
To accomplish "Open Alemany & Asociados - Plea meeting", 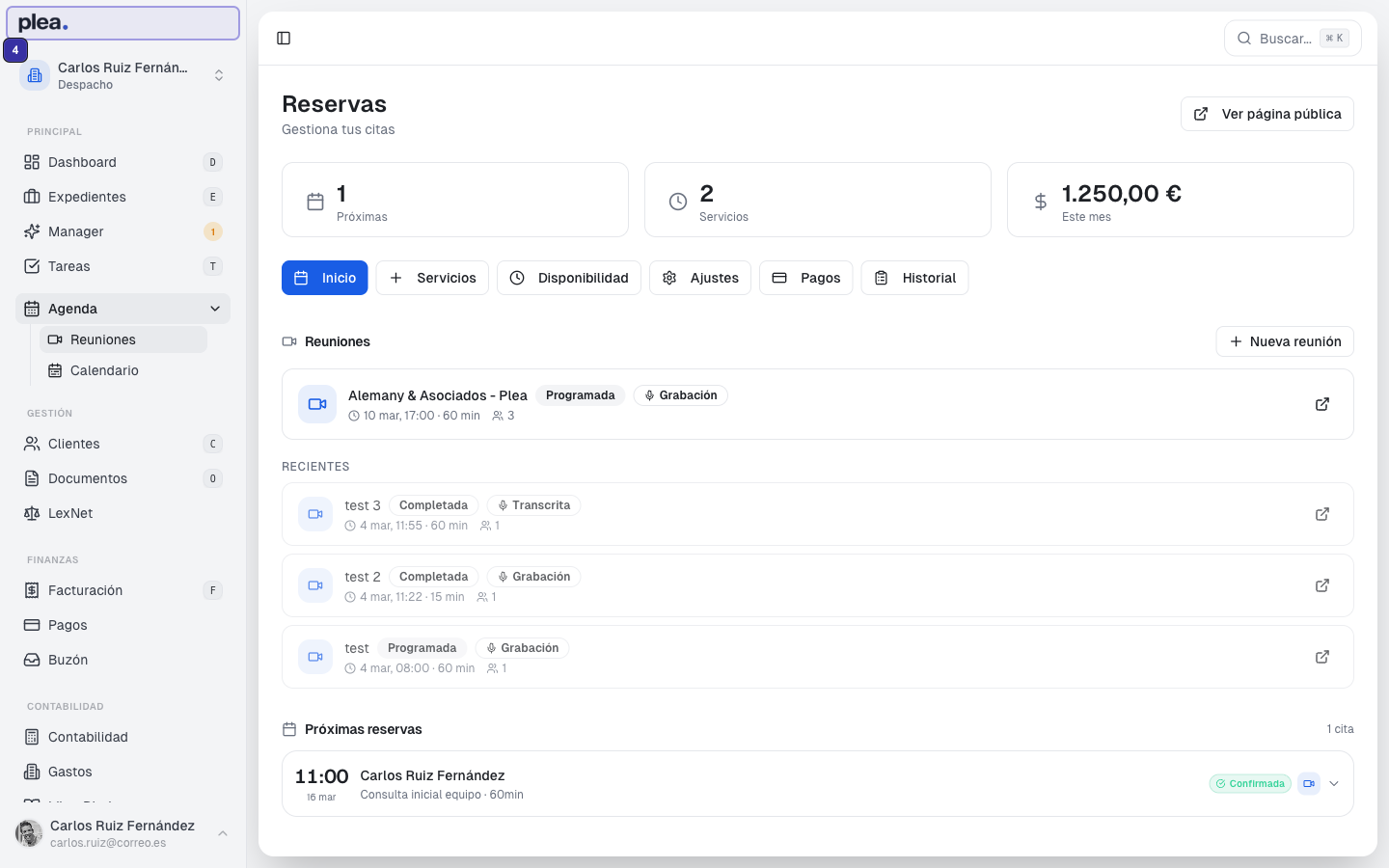I will click(x=818, y=404).
